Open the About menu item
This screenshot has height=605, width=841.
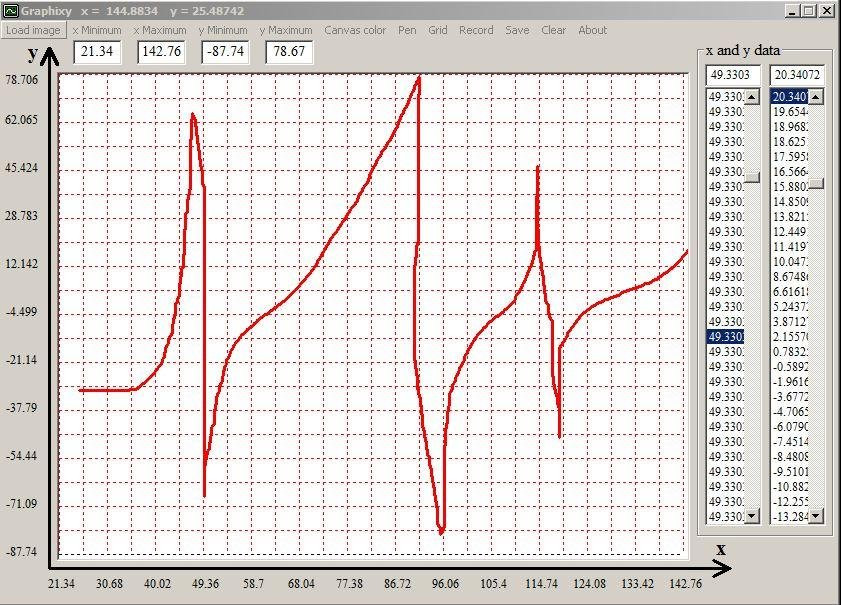click(x=593, y=30)
